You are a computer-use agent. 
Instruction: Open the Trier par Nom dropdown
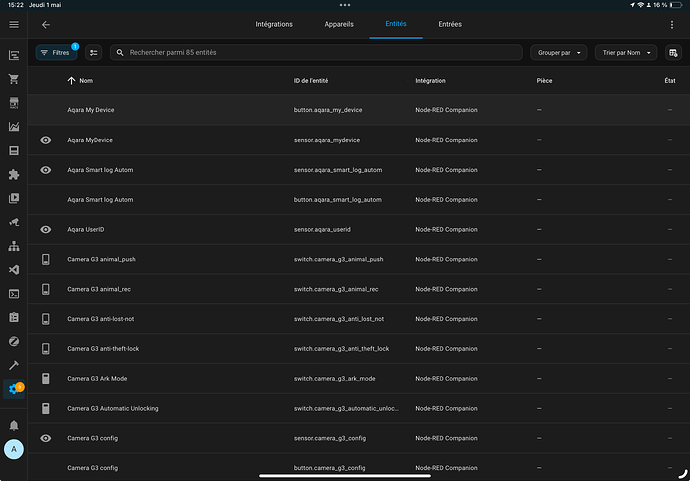(626, 53)
